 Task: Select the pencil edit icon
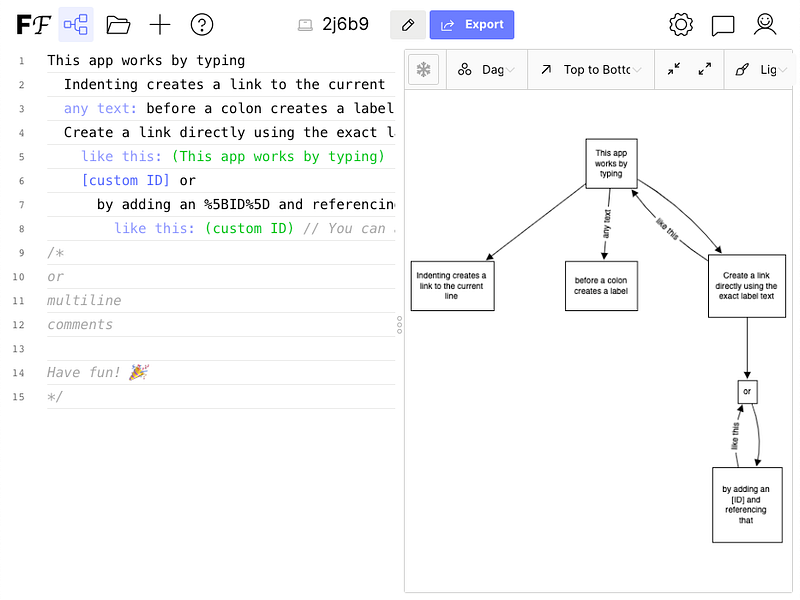point(407,24)
